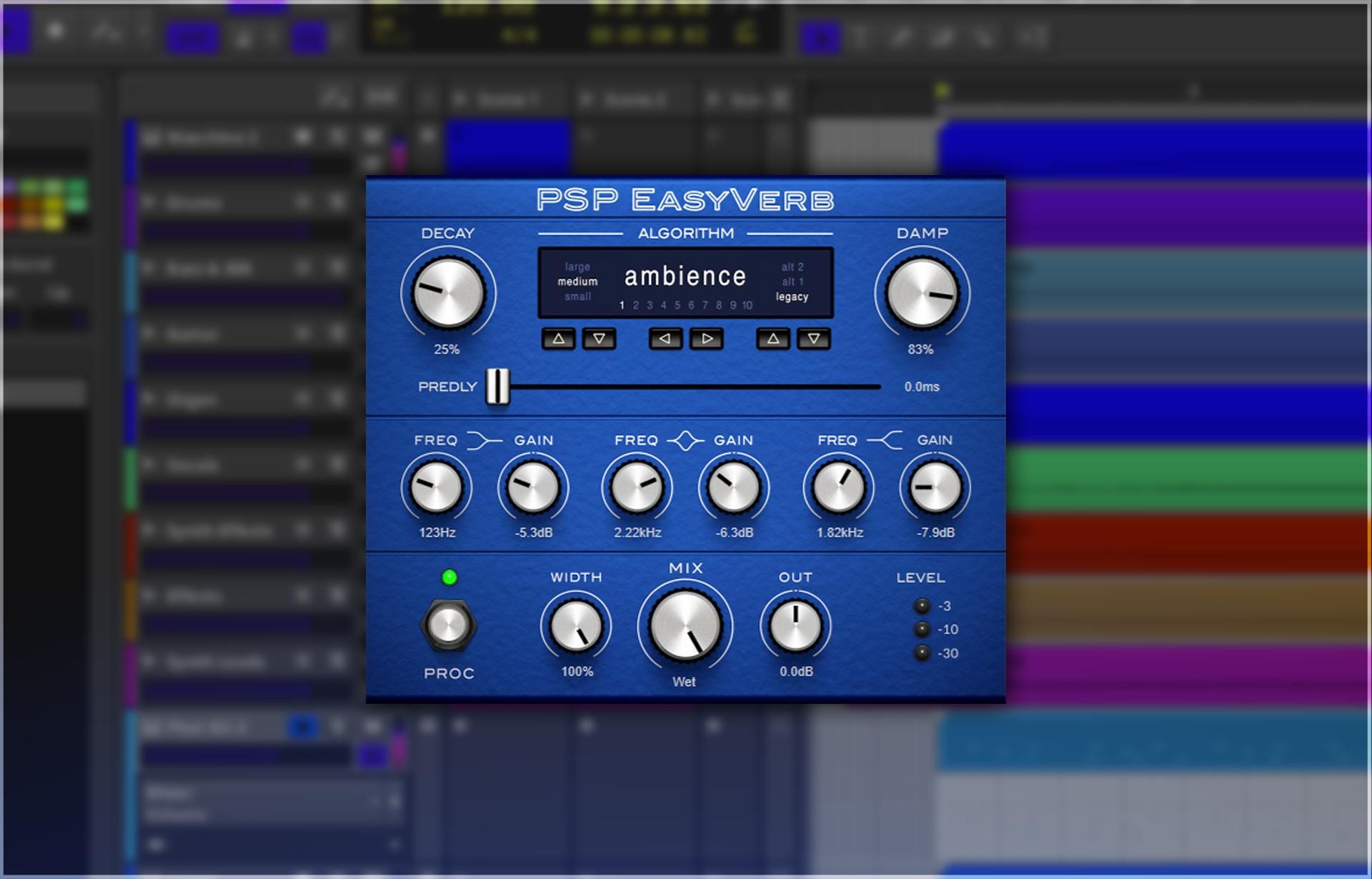1372x879 pixels.
Task: Step room size down arrow under medium
Action: (x=599, y=339)
